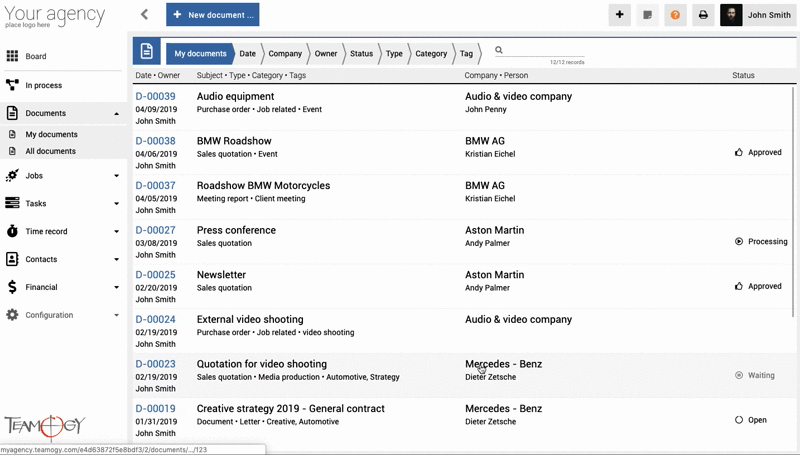Open John Smith profile avatar
Image resolution: width=800 pixels, height=455 pixels.
click(731, 15)
